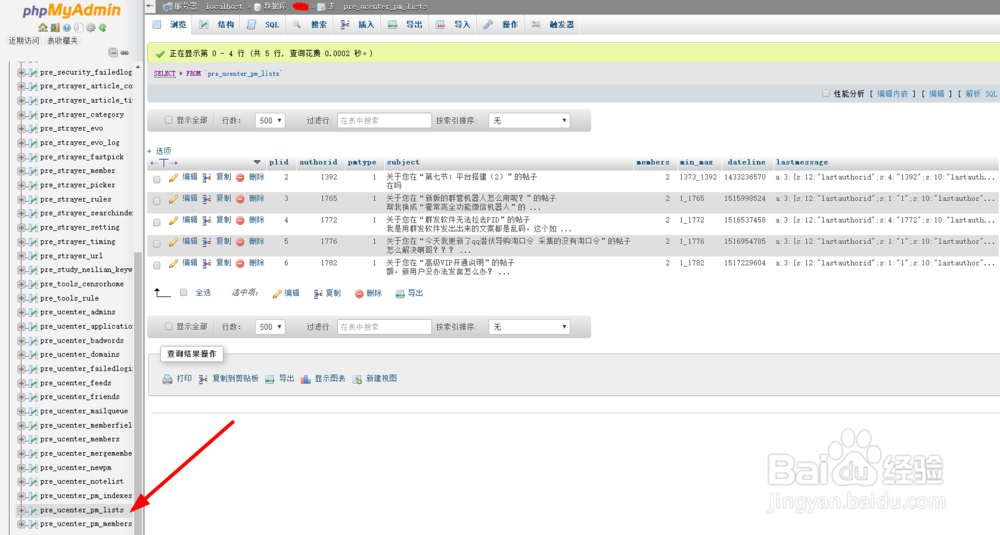Image resolution: width=1000 pixels, height=535 pixels.
Task: Enable the upper 显示全部 show-all checkbox
Action: [x=168, y=120]
